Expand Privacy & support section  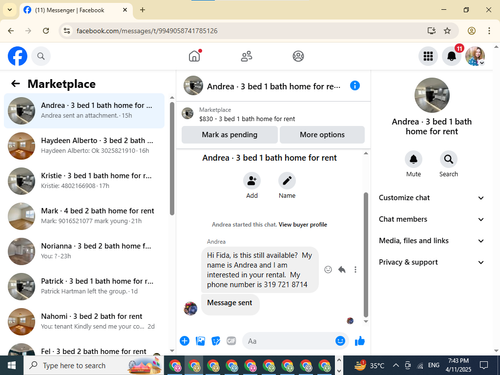pyautogui.click(x=431, y=262)
